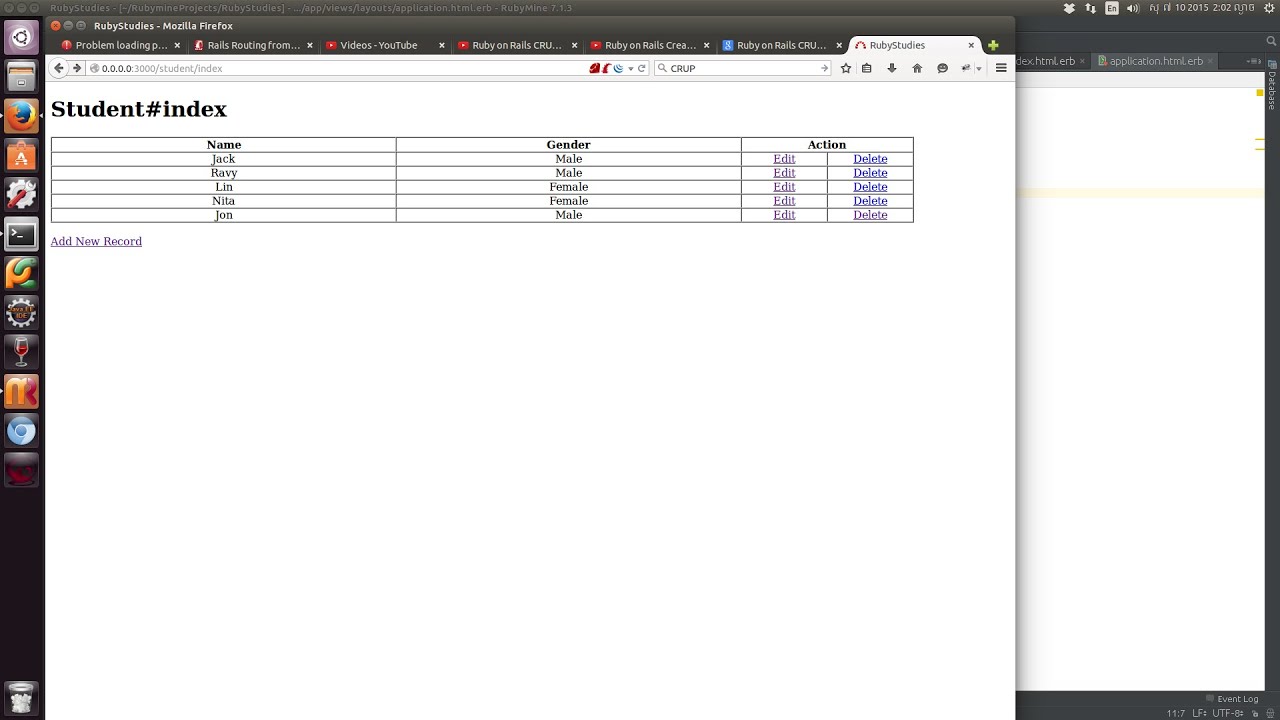Open the Wine glass launcher icon
This screenshot has height=720, width=1280.
coord(21,352)
